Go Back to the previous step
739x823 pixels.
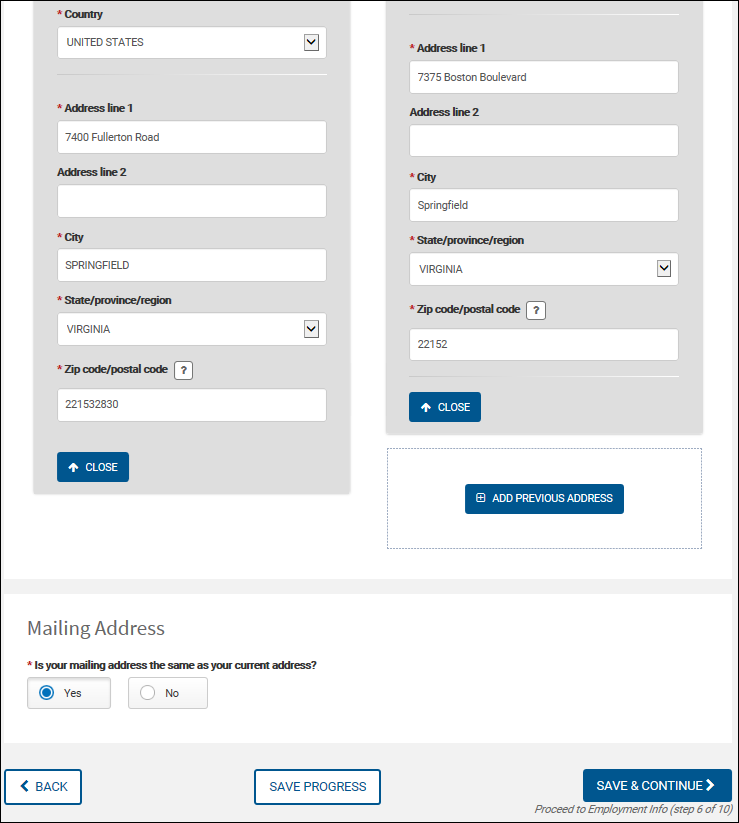pos(43,787)
